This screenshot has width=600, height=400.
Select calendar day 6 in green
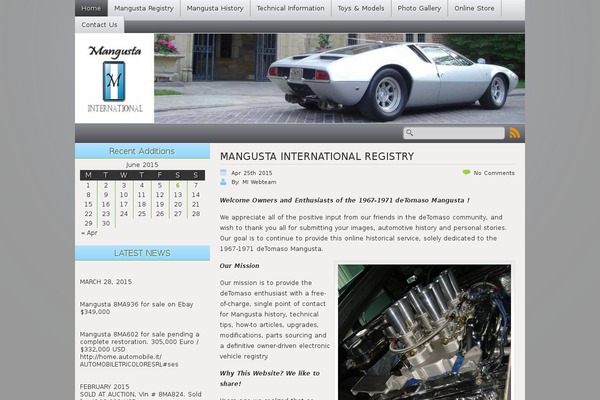tap(178, 185)
